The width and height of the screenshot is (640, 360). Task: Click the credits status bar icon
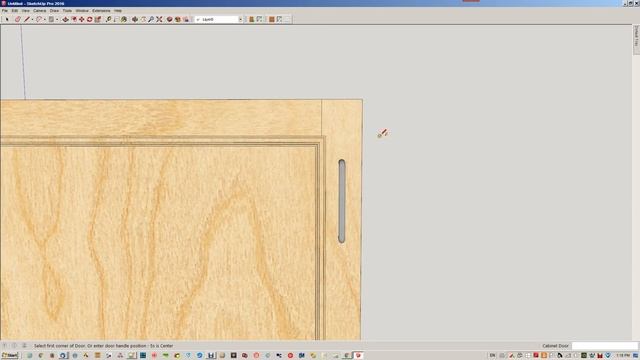pyautogui.click(x=14, y=345)
